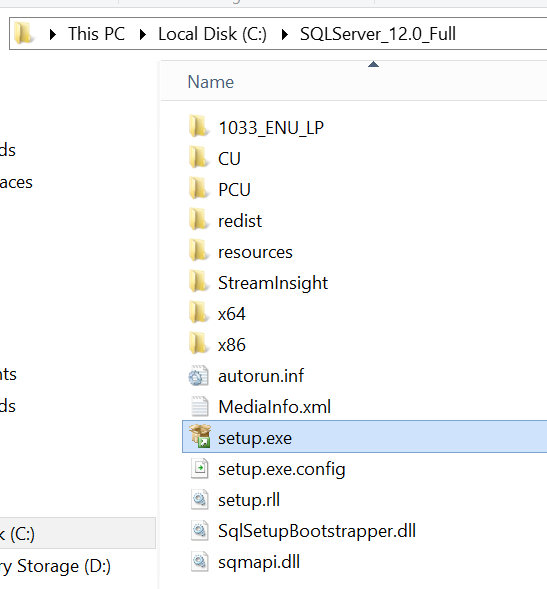Click the setup.rll file icon
The width and height of the screenshot is (547, 589).
pos(199,500)
